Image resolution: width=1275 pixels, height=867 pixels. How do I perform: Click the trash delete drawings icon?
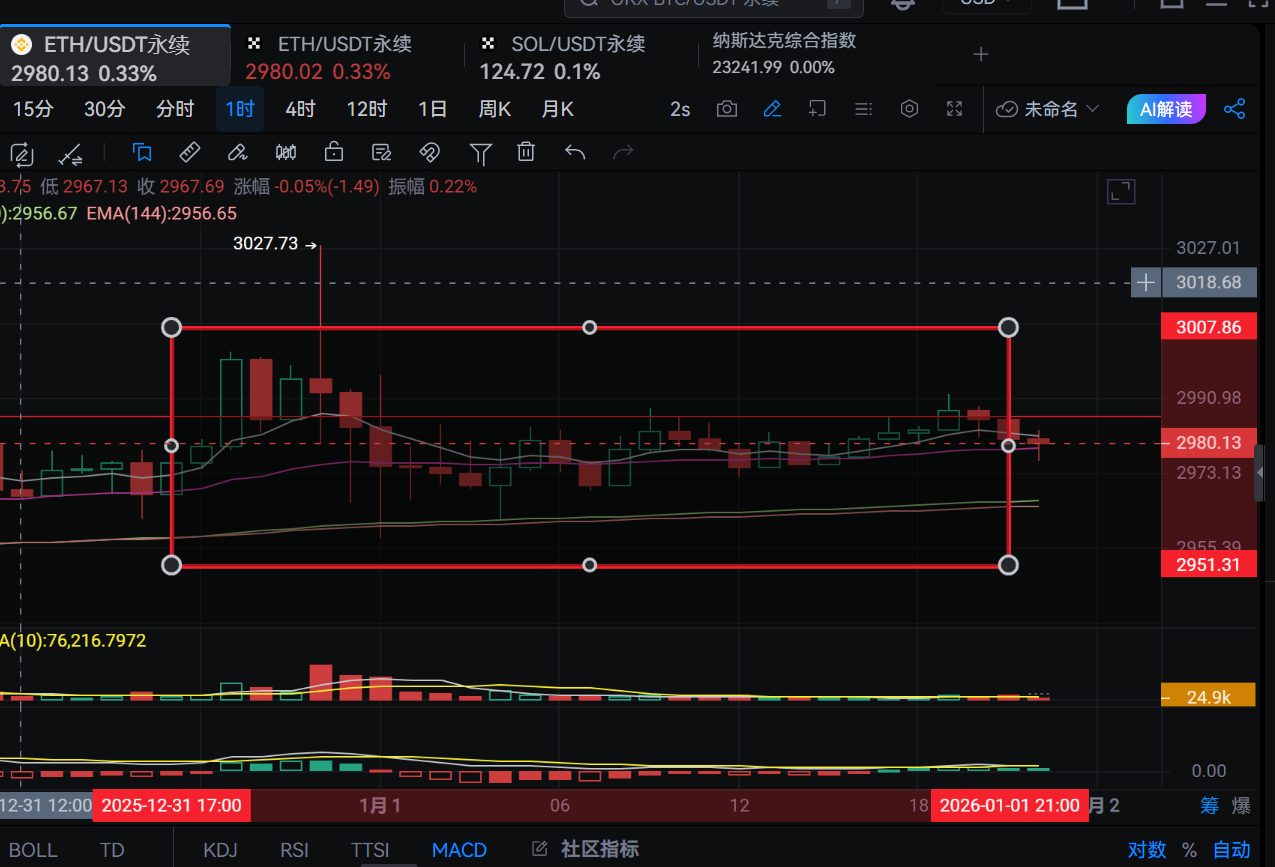click(526, 153)
